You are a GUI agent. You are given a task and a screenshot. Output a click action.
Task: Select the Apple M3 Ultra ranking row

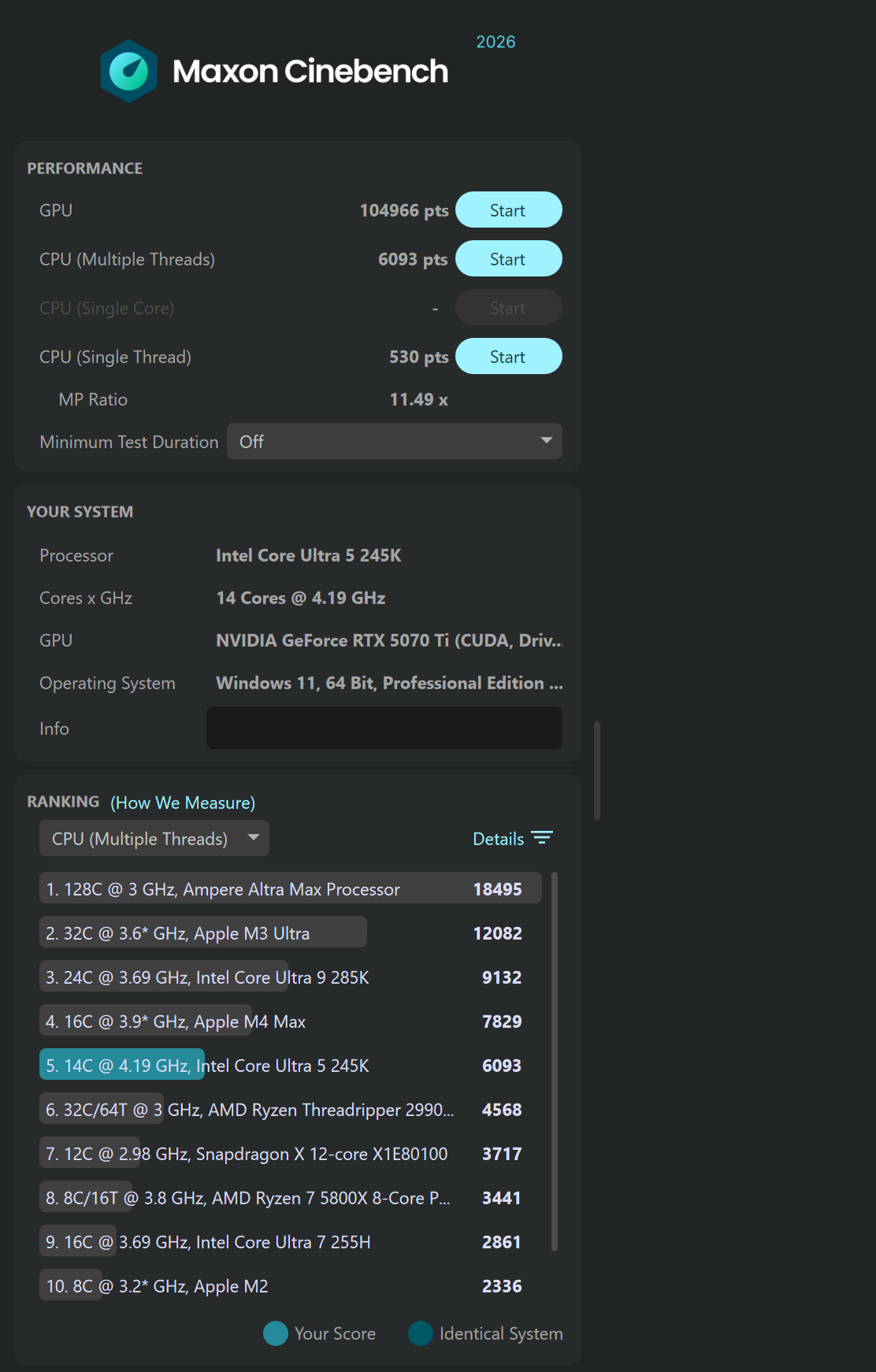(290, 933)
